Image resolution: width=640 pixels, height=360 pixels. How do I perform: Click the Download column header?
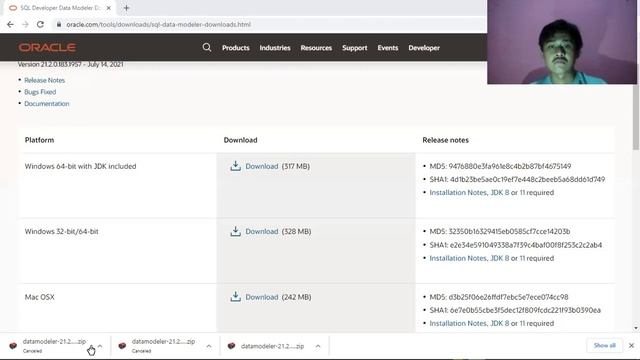point(240,140)
